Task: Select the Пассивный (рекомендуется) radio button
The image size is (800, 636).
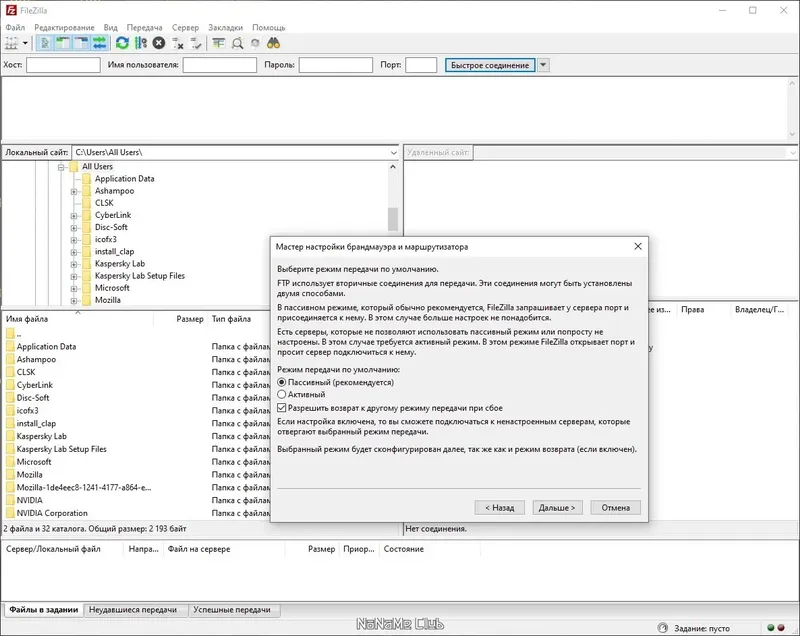Action: (x=282, y=382)
